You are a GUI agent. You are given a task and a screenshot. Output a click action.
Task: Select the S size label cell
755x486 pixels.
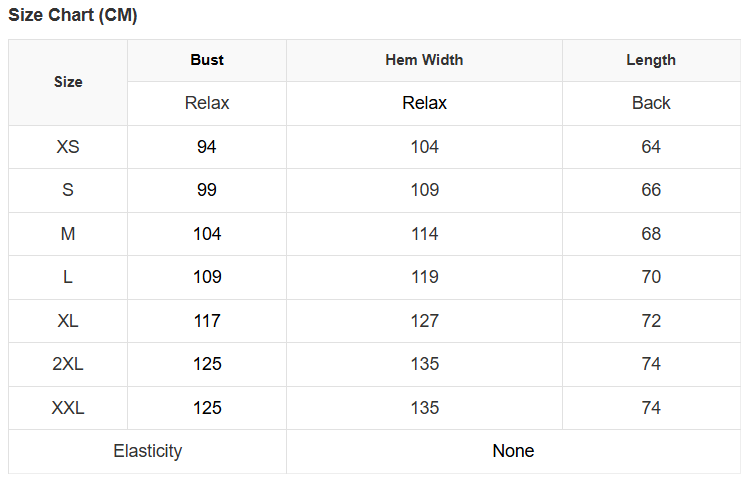pyautogui.click(x=68, y=190)
